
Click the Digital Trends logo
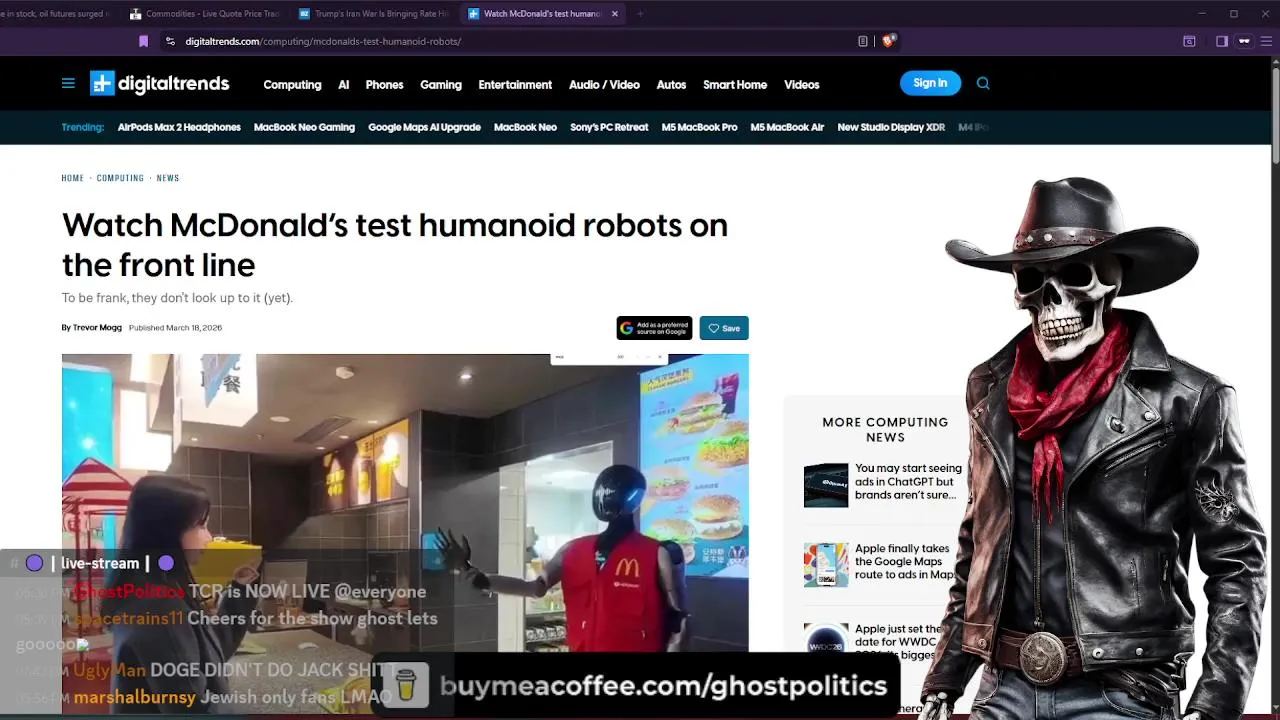click(x=160, y=84)
